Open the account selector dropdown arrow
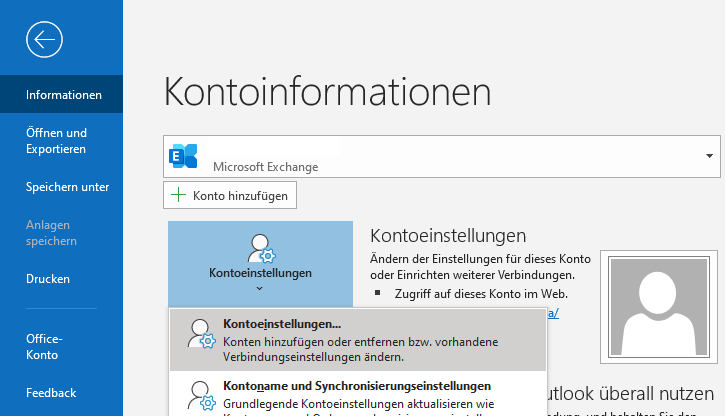 [709, 156]
